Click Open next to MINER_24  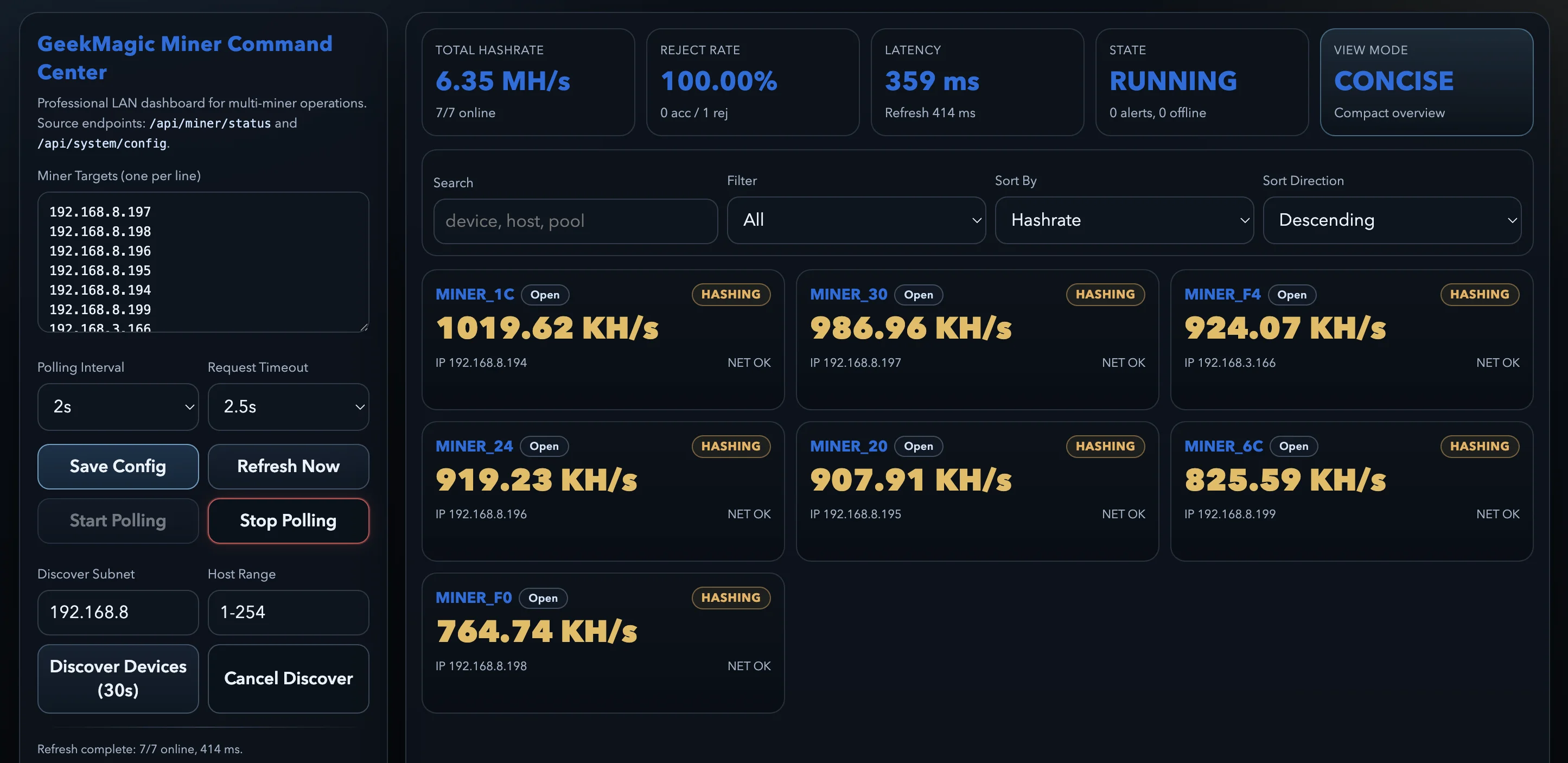544,447
